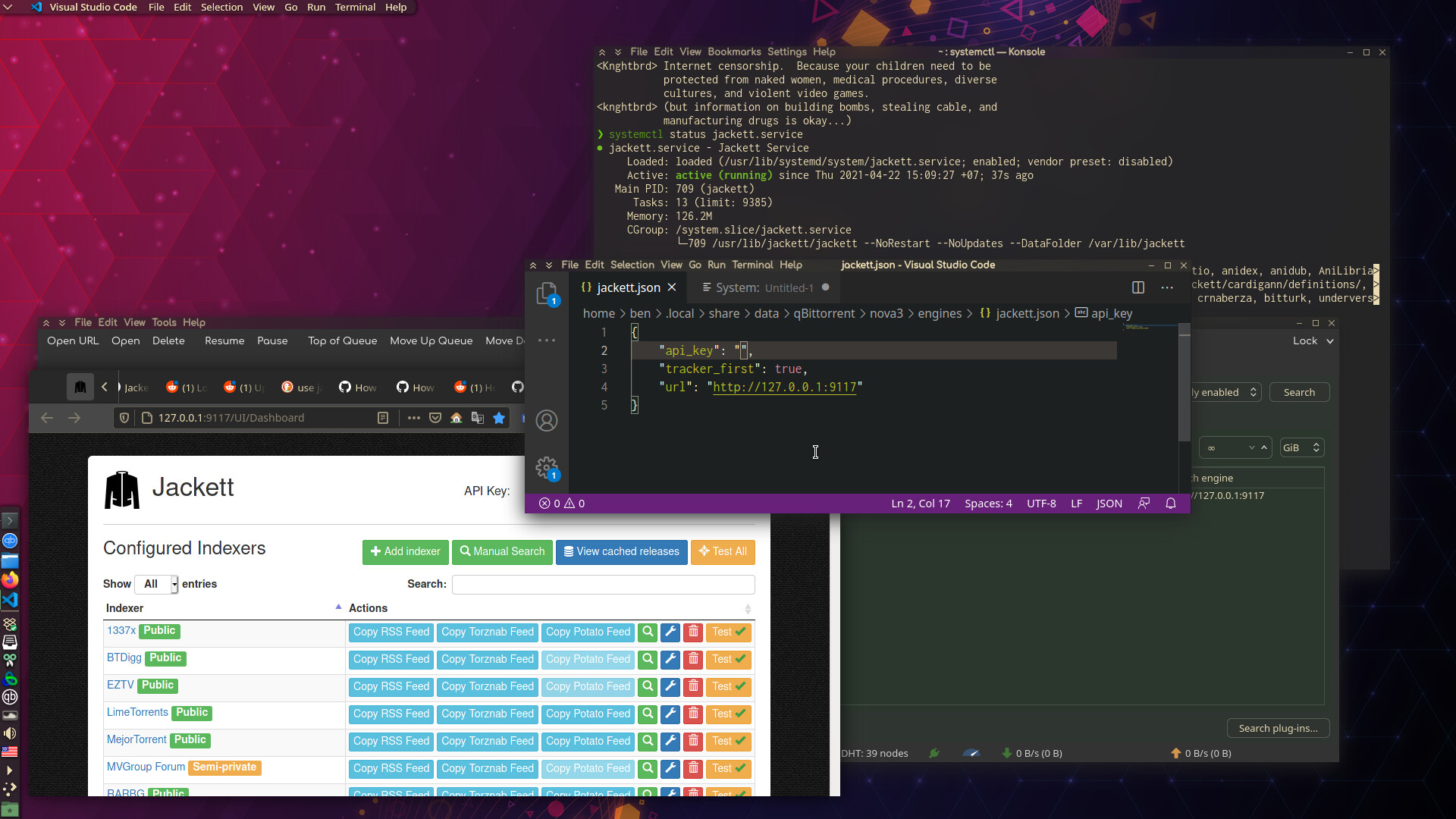Click Top of Queue in download manager toolbar

pos(343,341)
